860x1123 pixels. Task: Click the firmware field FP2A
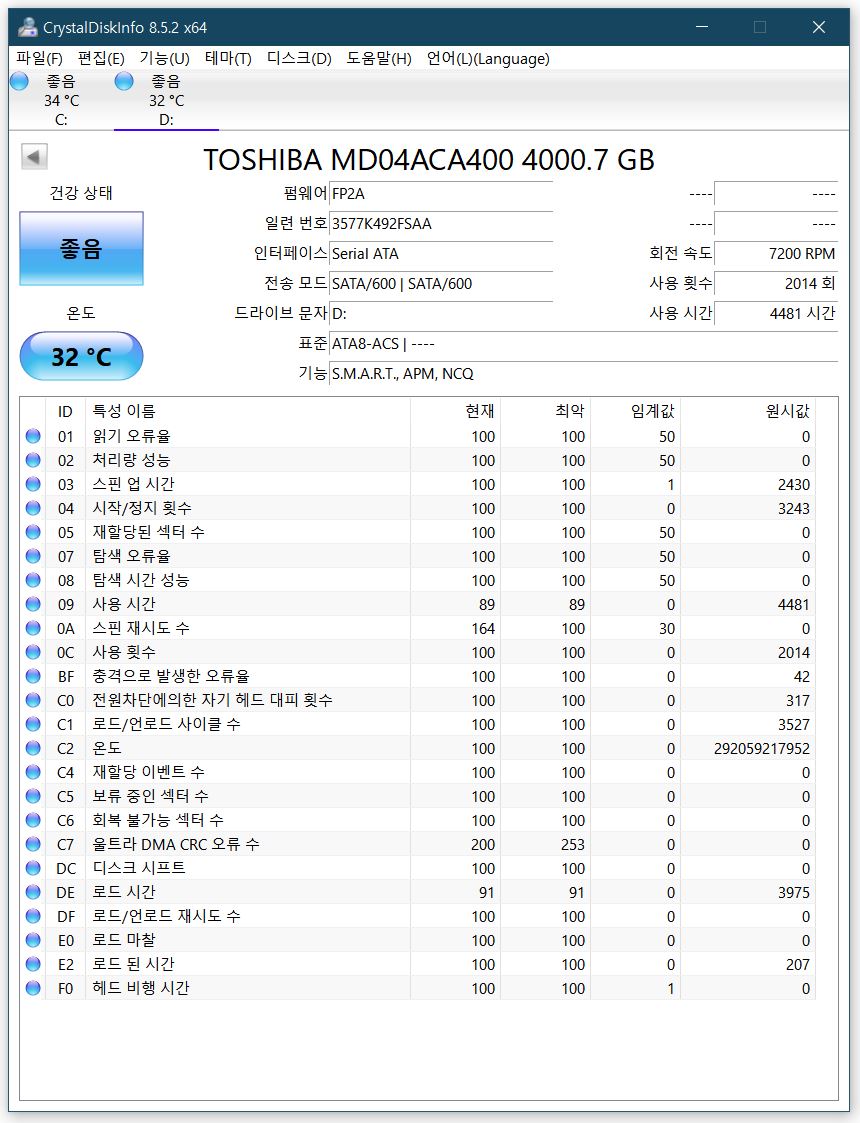click(441, 194)
